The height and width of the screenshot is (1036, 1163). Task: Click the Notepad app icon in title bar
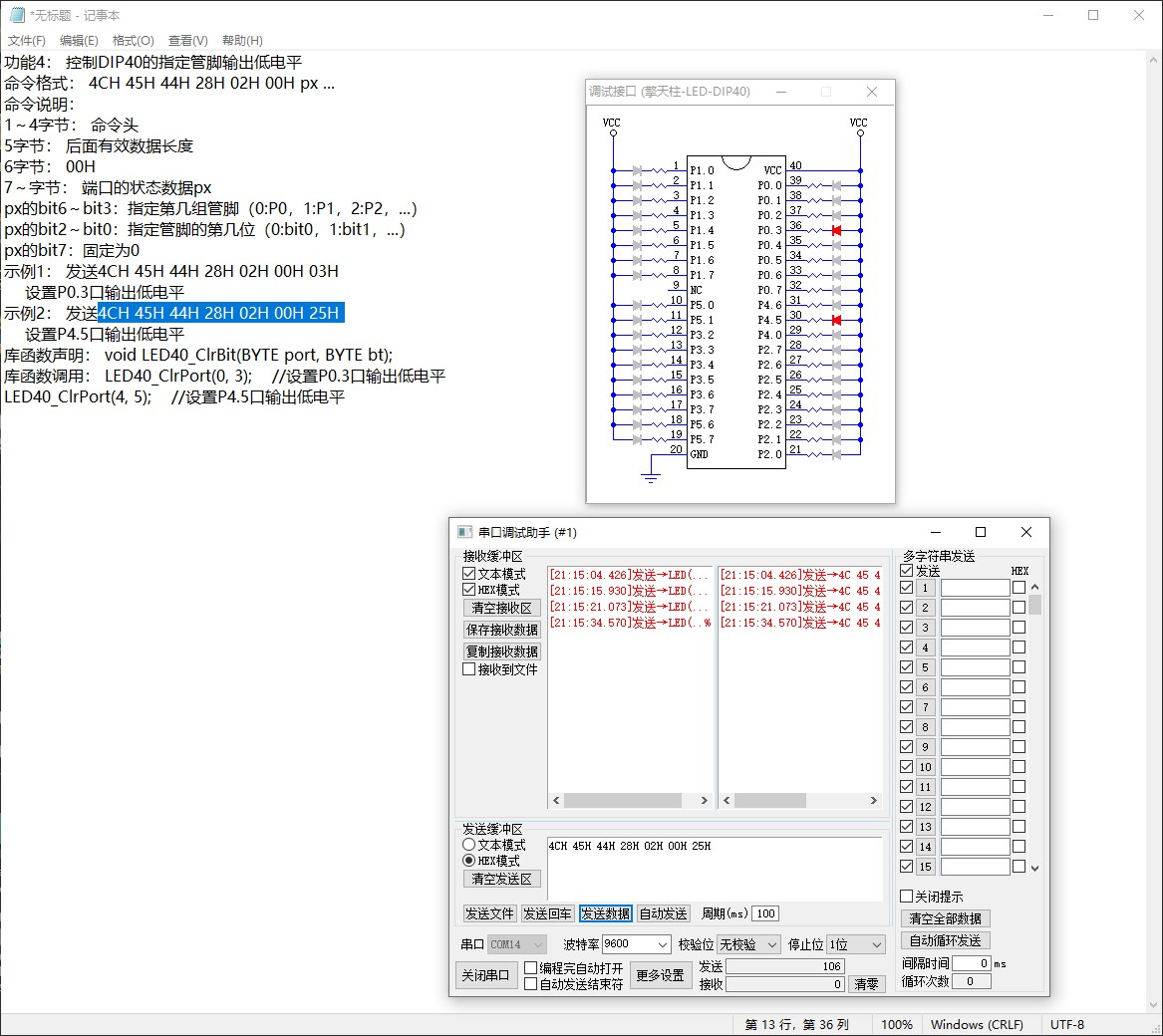[16, 15]
